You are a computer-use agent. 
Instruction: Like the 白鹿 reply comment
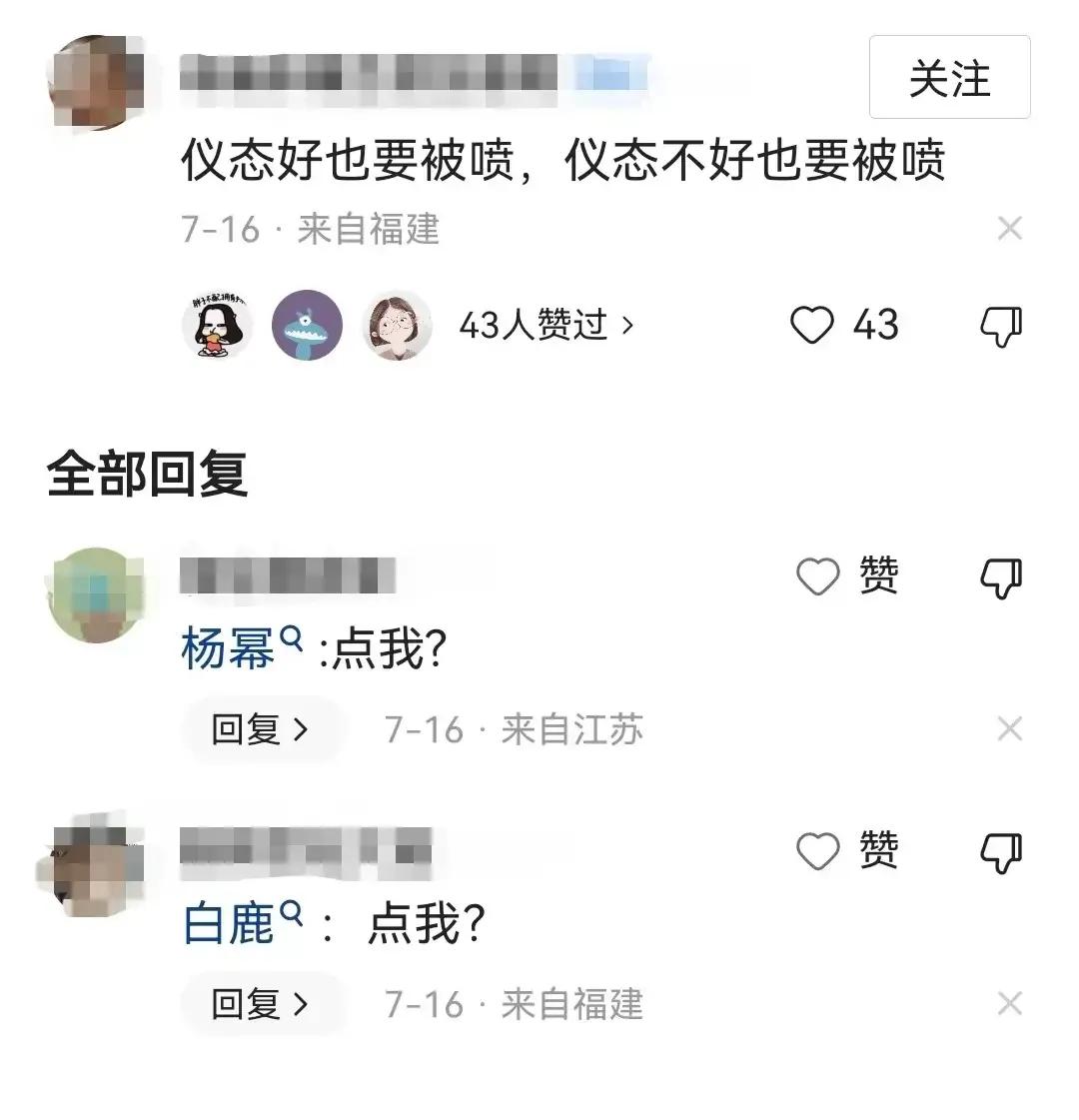click(847, 851)
